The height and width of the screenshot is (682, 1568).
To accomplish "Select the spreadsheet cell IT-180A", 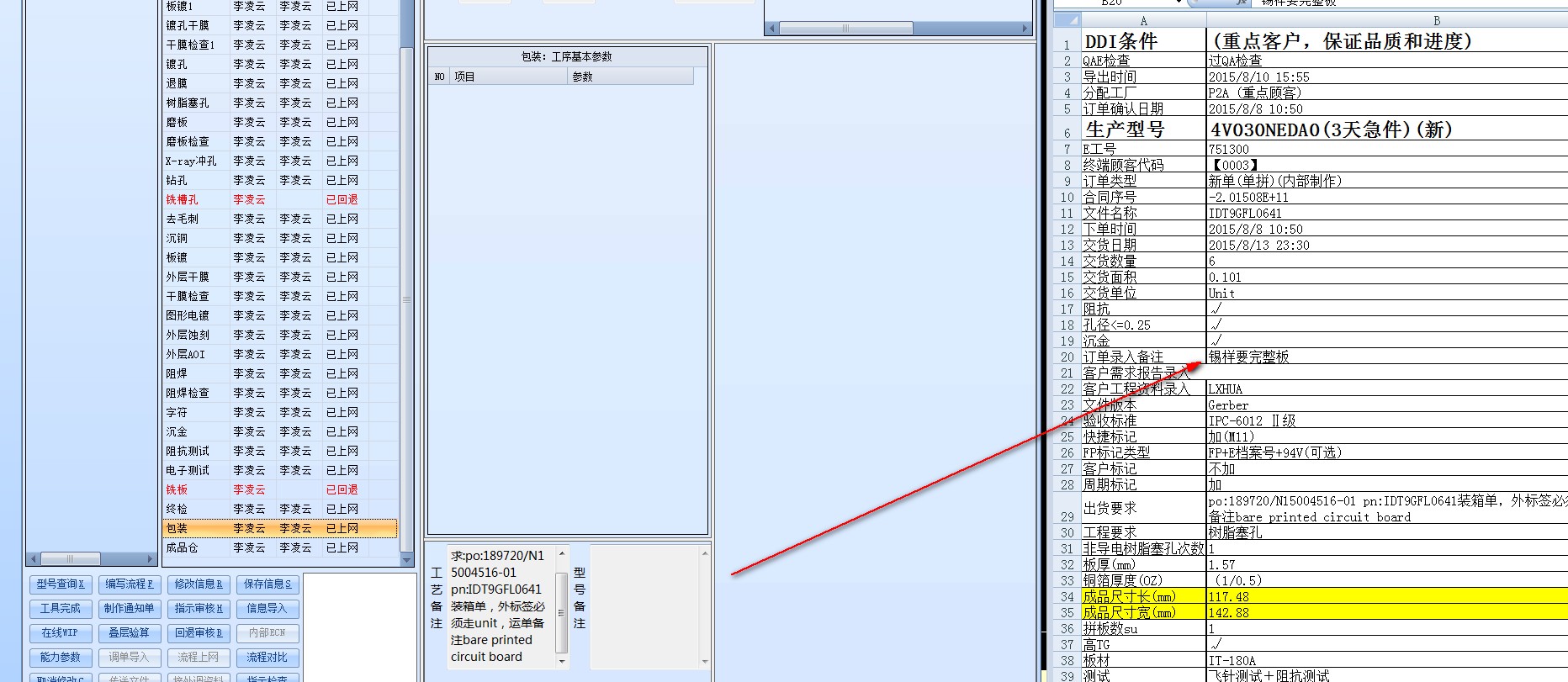I will tap(1388, 661).
